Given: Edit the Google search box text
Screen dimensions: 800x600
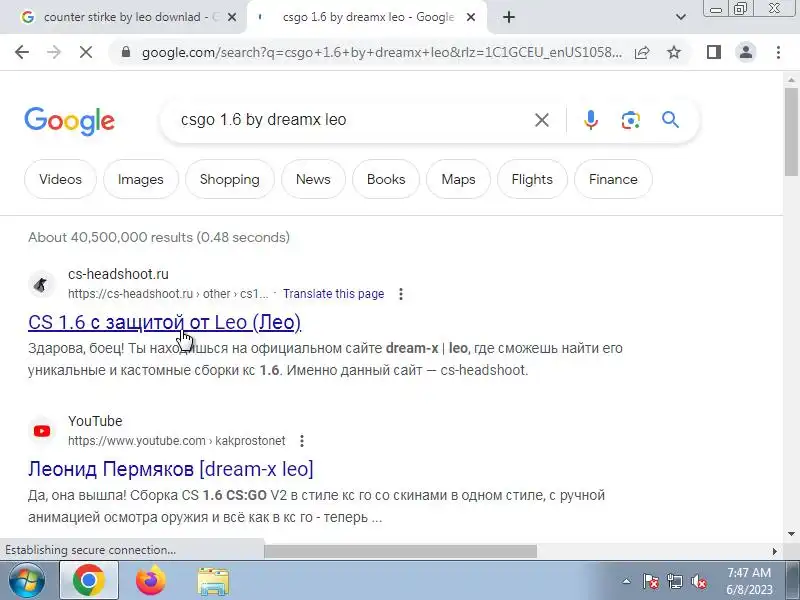Looking at the screenshot, I should (352, 120).
